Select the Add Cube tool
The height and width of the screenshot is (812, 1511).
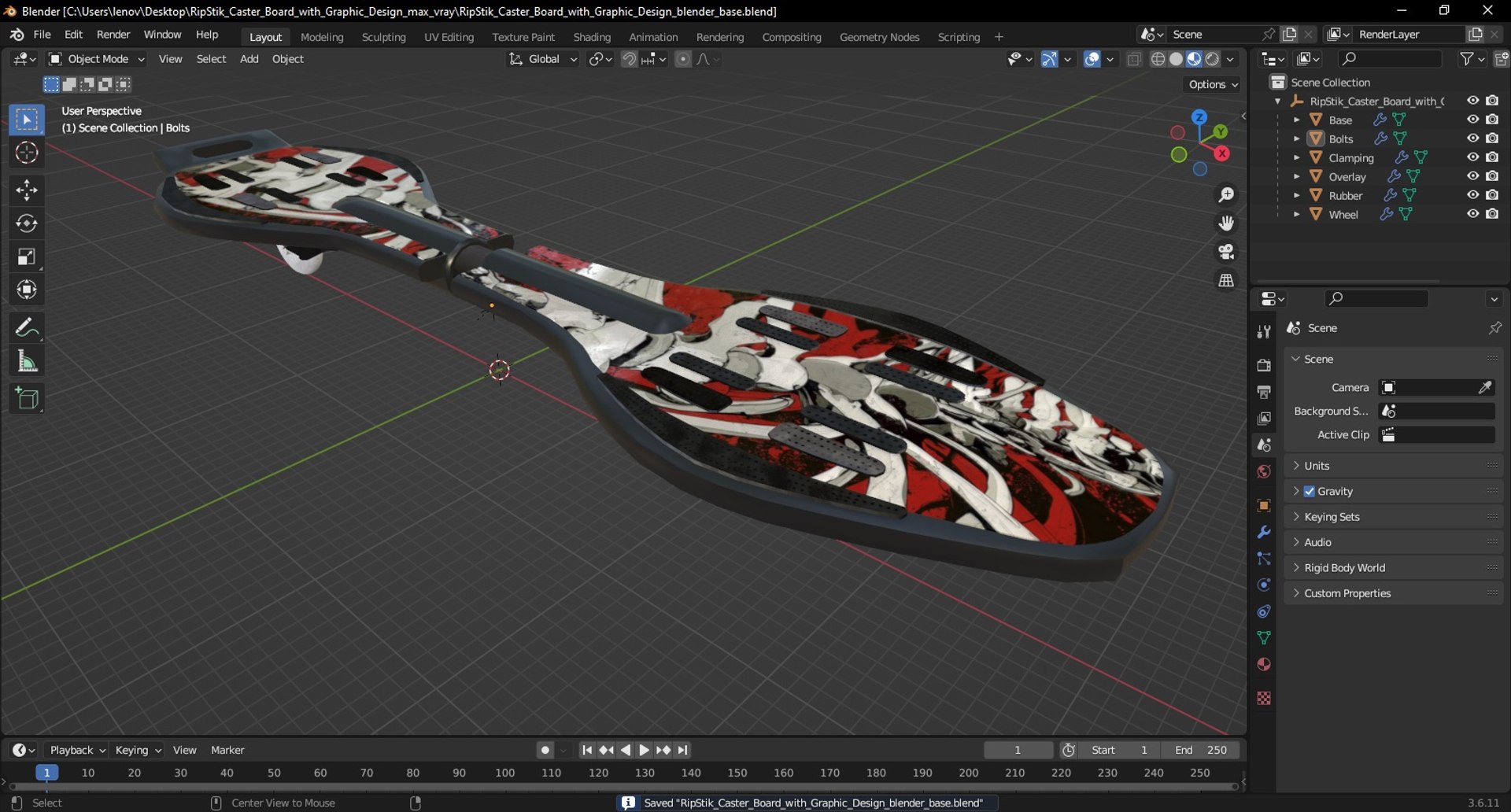click(x=27, y=398)
